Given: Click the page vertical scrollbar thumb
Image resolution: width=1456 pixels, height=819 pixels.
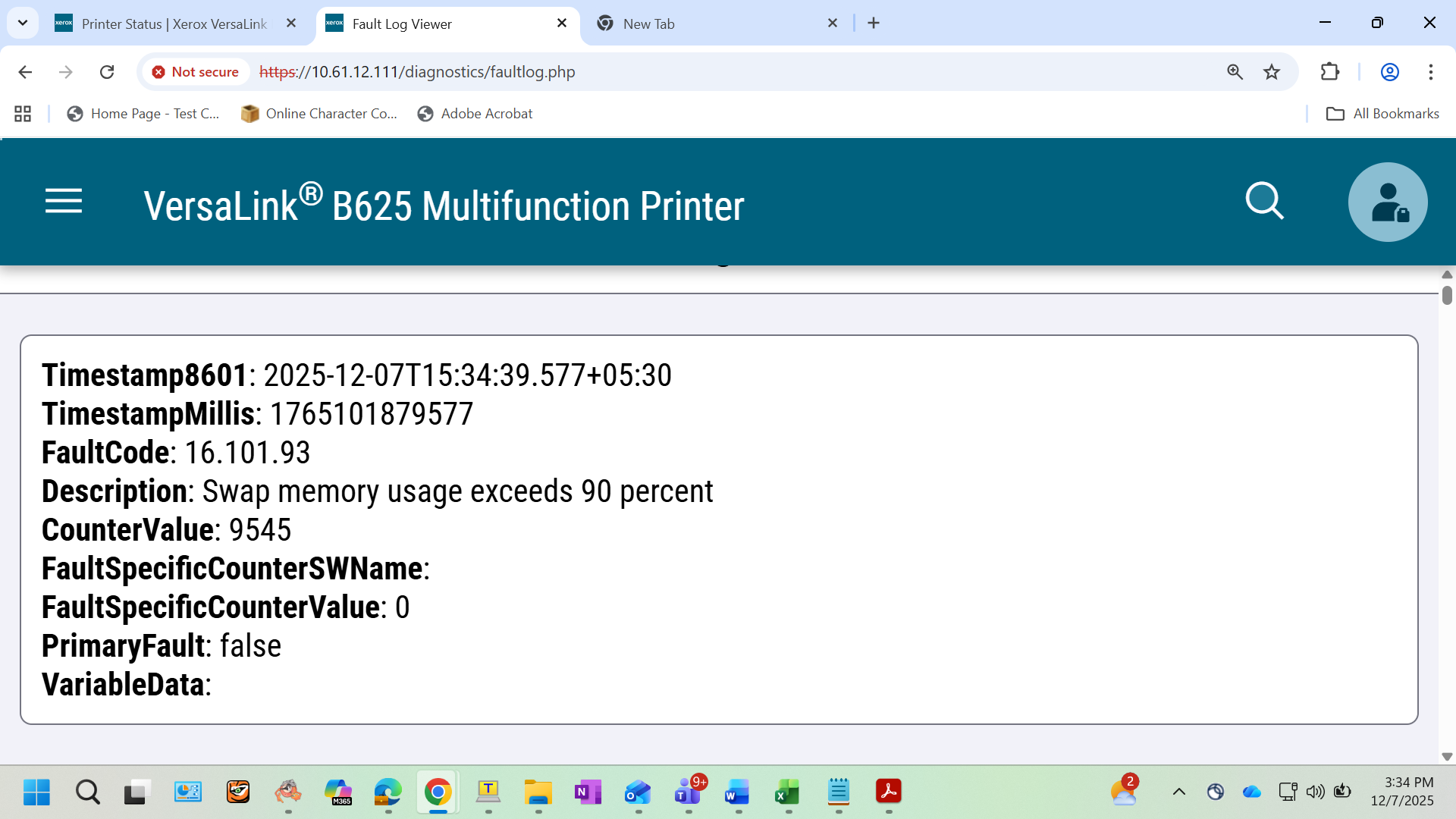Looking at the screenshot, I should click(1447, 295).
